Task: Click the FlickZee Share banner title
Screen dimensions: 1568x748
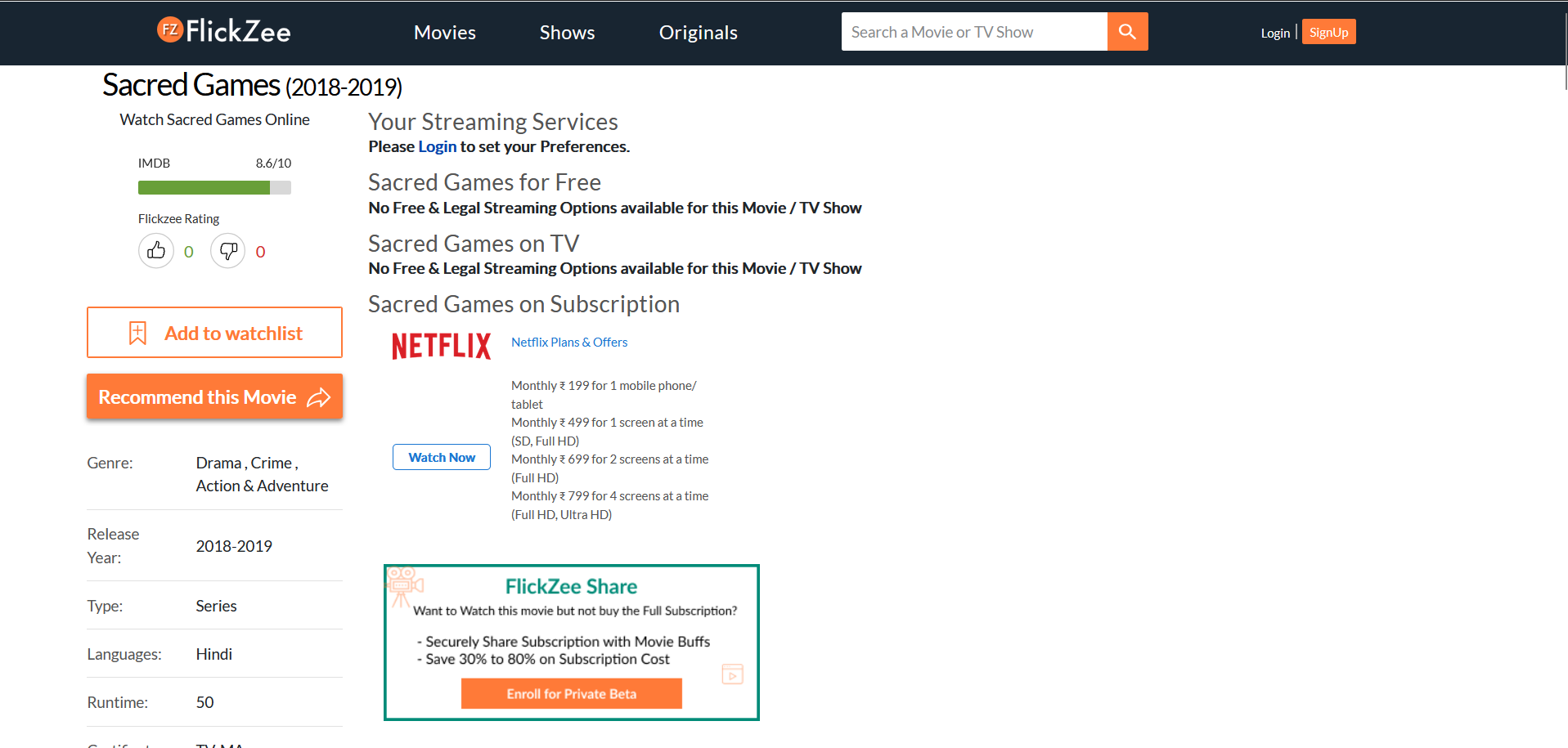Action: coord(571,586)
